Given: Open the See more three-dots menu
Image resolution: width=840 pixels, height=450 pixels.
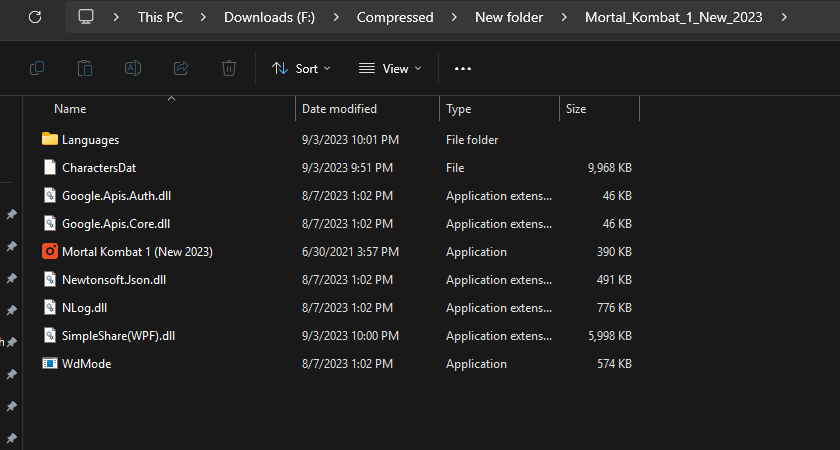Looking at the screenshot, I should 462,68.
